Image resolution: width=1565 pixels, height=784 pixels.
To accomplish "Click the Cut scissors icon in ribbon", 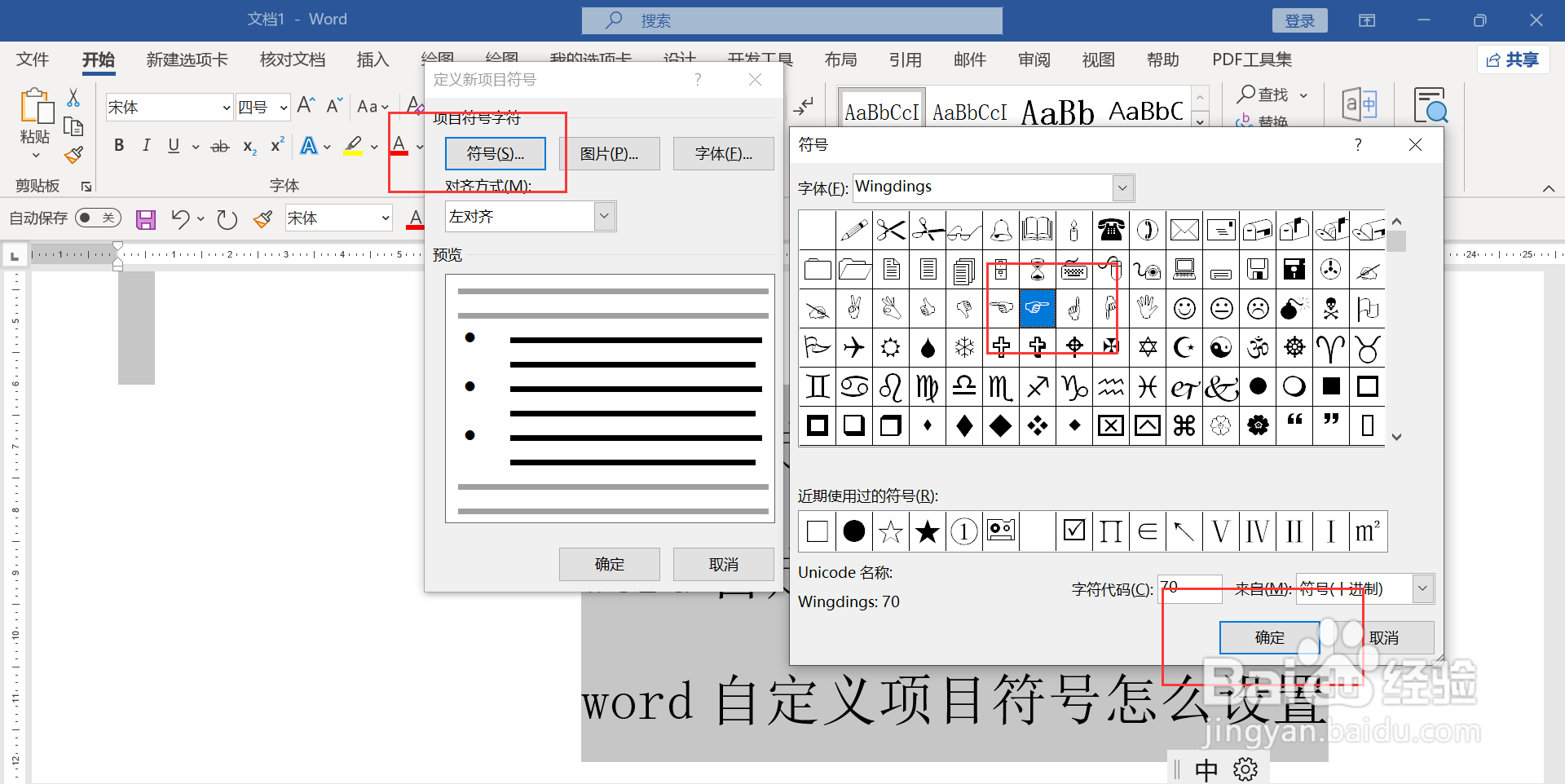I will [73, 99].
